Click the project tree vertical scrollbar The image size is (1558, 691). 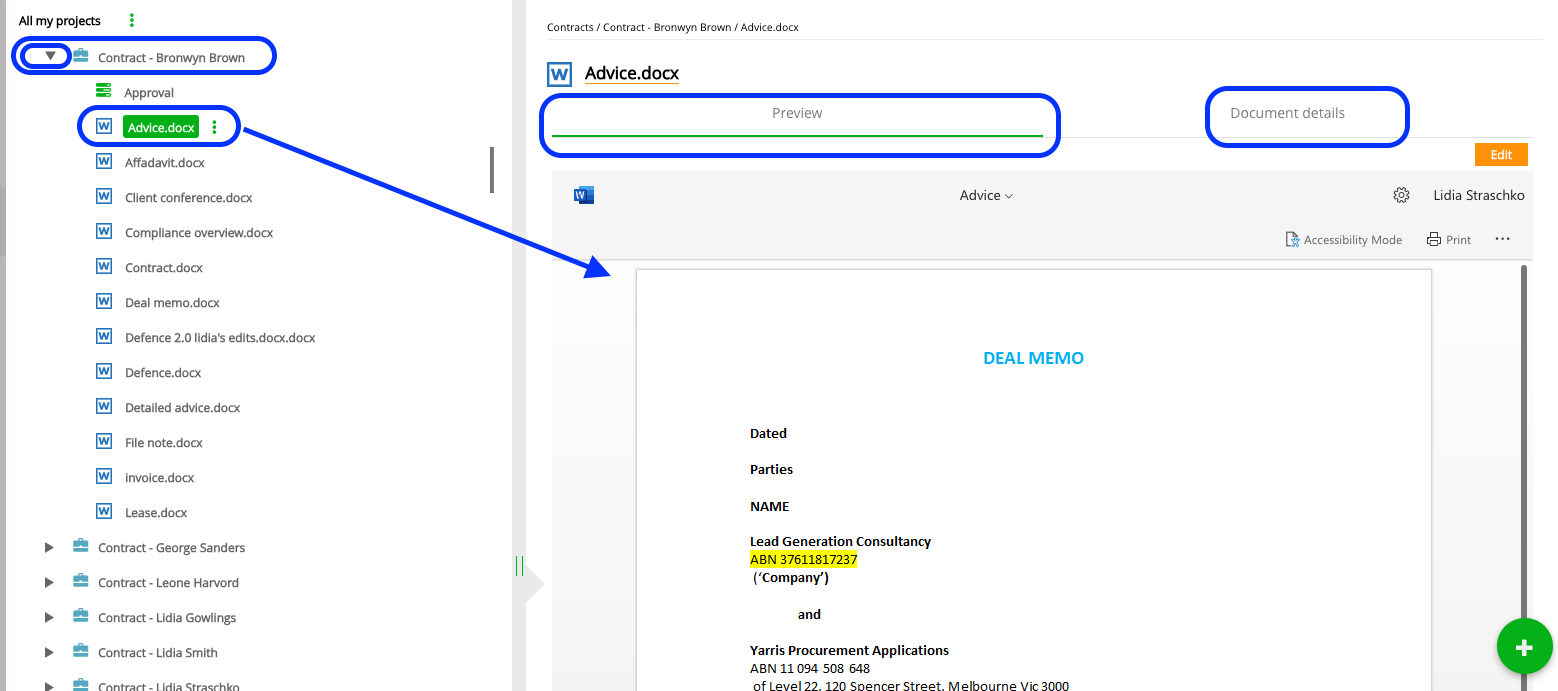[492, 170]
